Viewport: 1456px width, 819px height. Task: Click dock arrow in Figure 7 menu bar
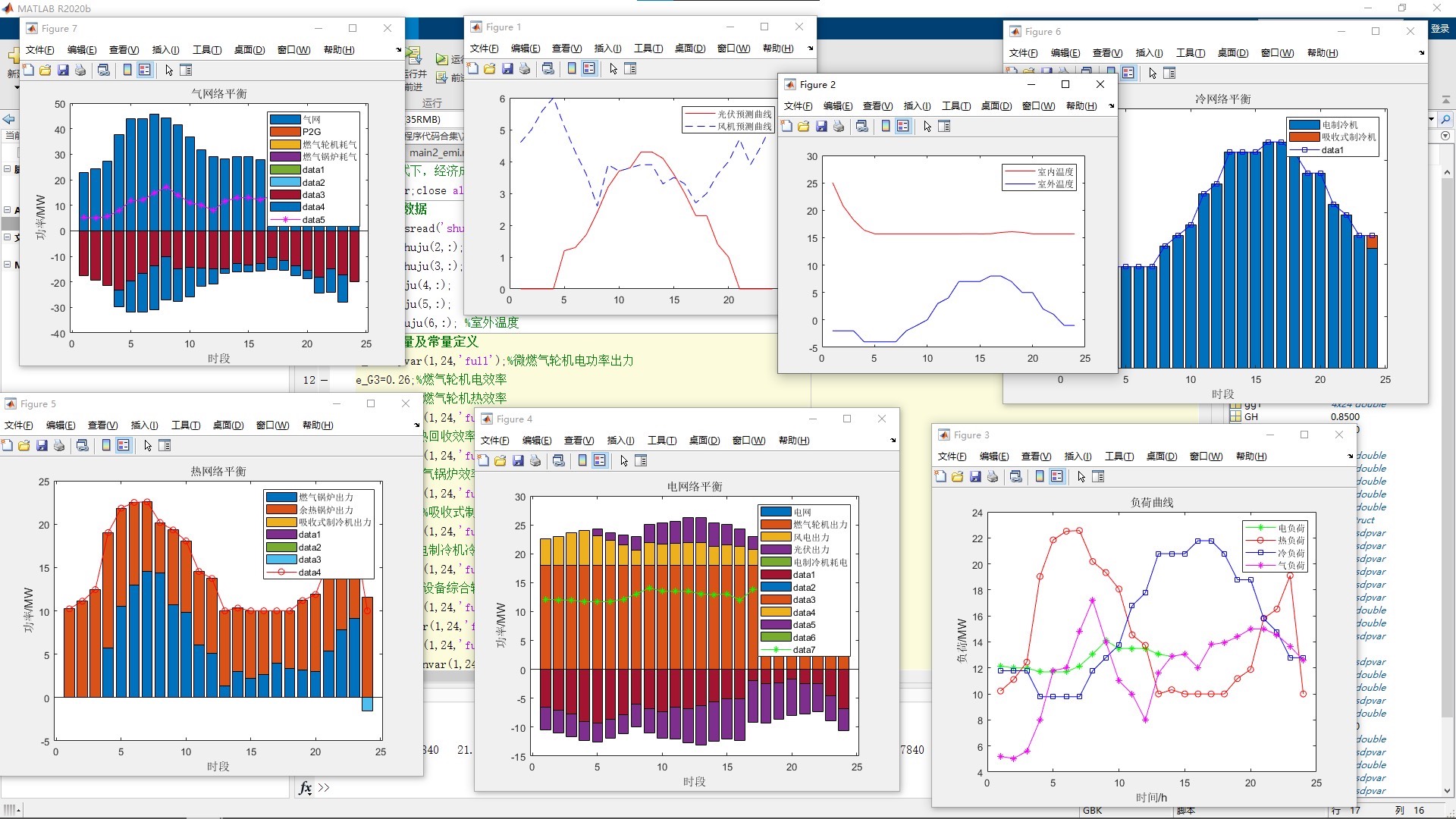[x=399, y=50]
